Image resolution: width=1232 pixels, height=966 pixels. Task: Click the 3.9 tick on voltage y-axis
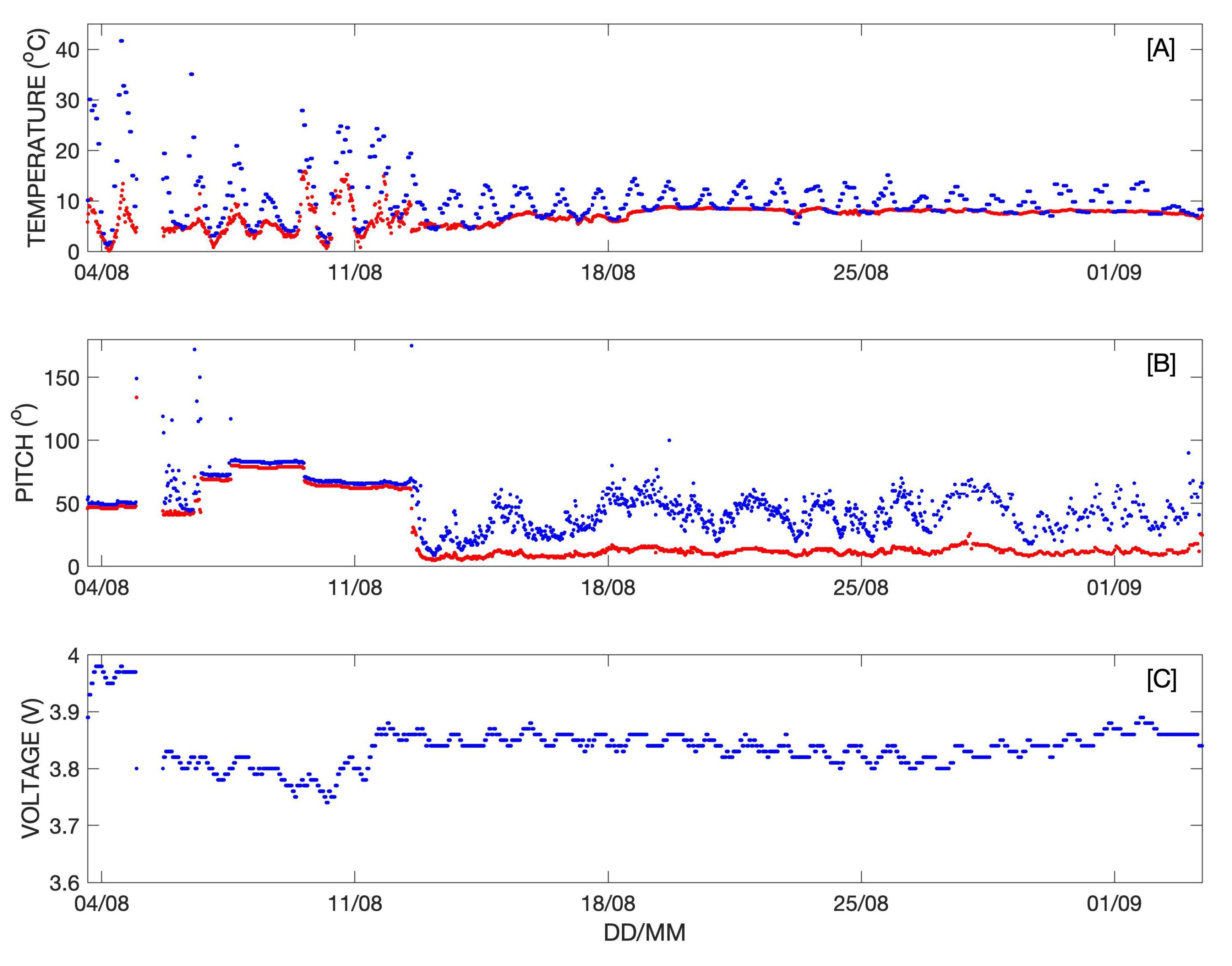tap(65, 712)
